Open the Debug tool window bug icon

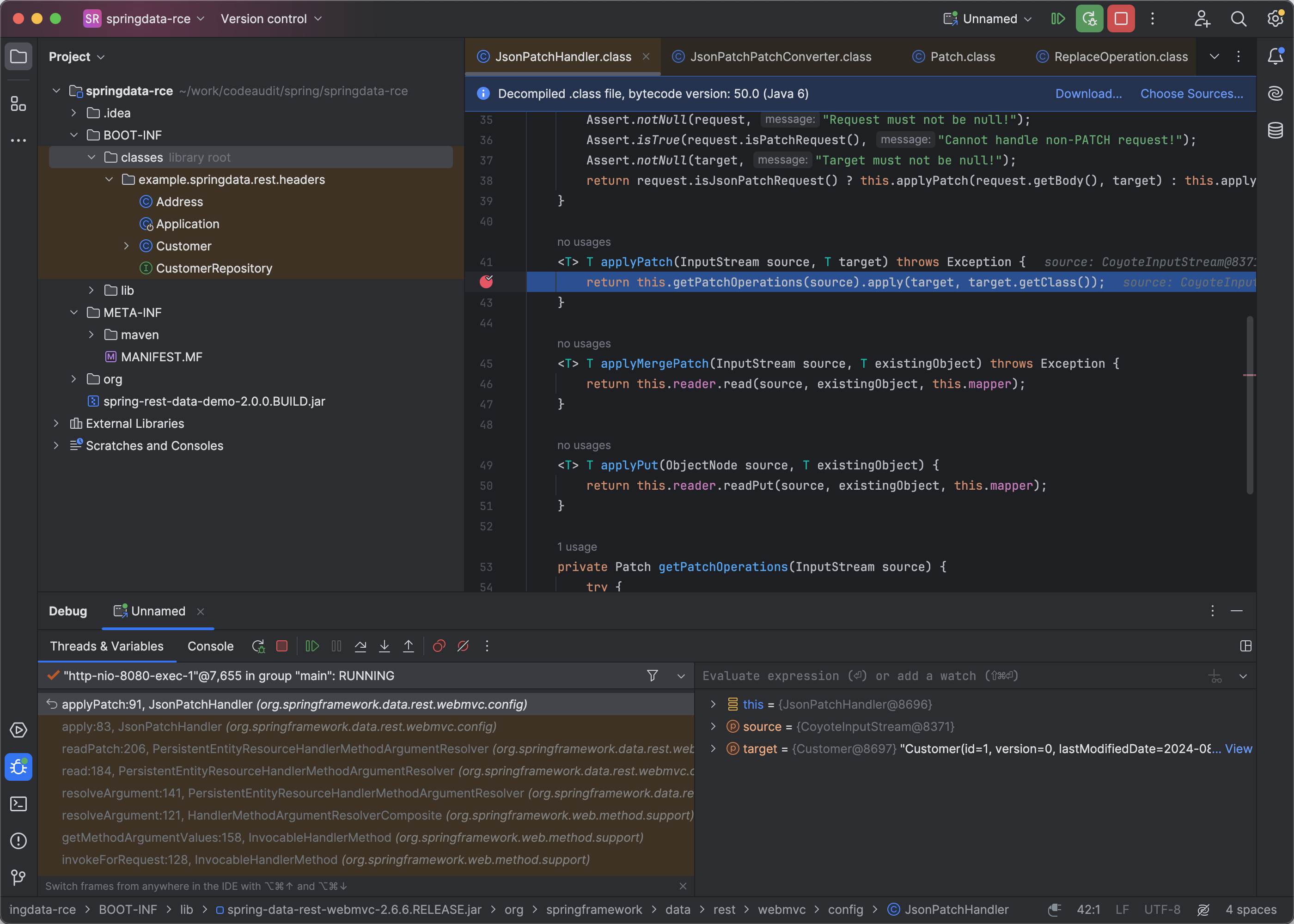(18, 767)
